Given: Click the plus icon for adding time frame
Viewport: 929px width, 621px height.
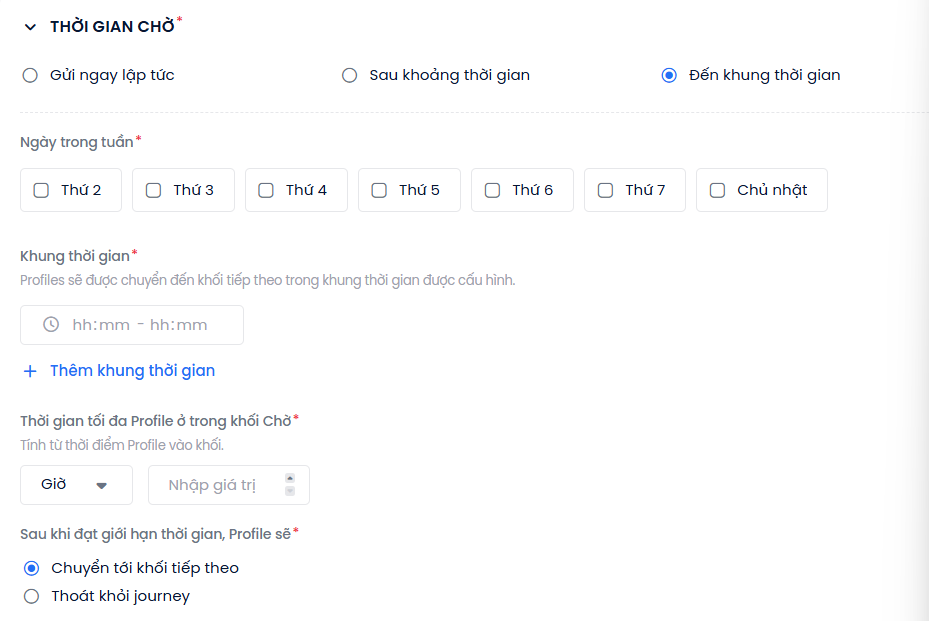Looking at the screenshot, I should (x=30, y=371).
